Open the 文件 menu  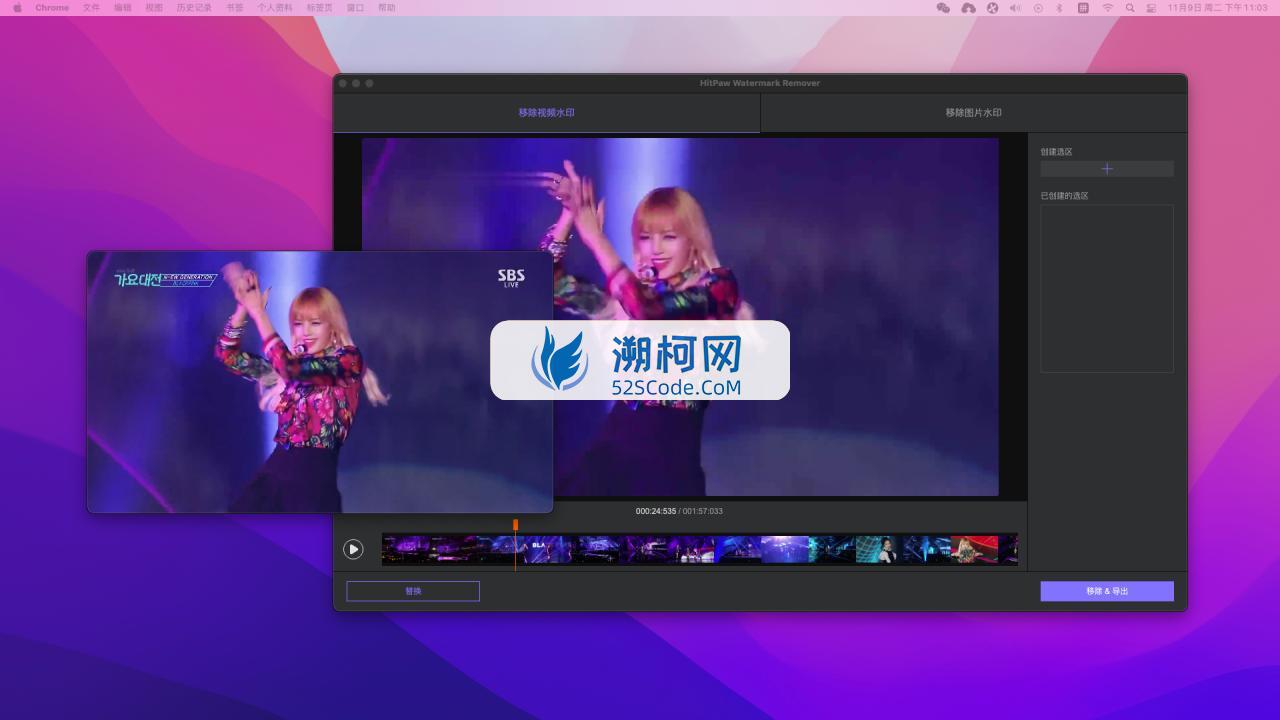coord(91,7)
